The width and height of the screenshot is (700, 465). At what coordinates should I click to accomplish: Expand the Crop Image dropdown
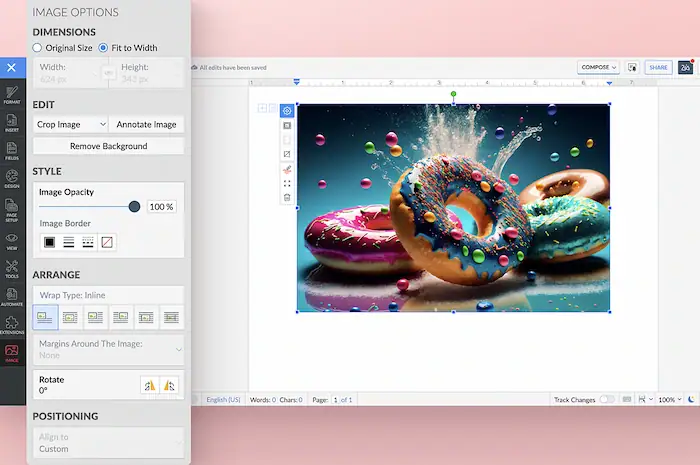[x=70, y=124]
